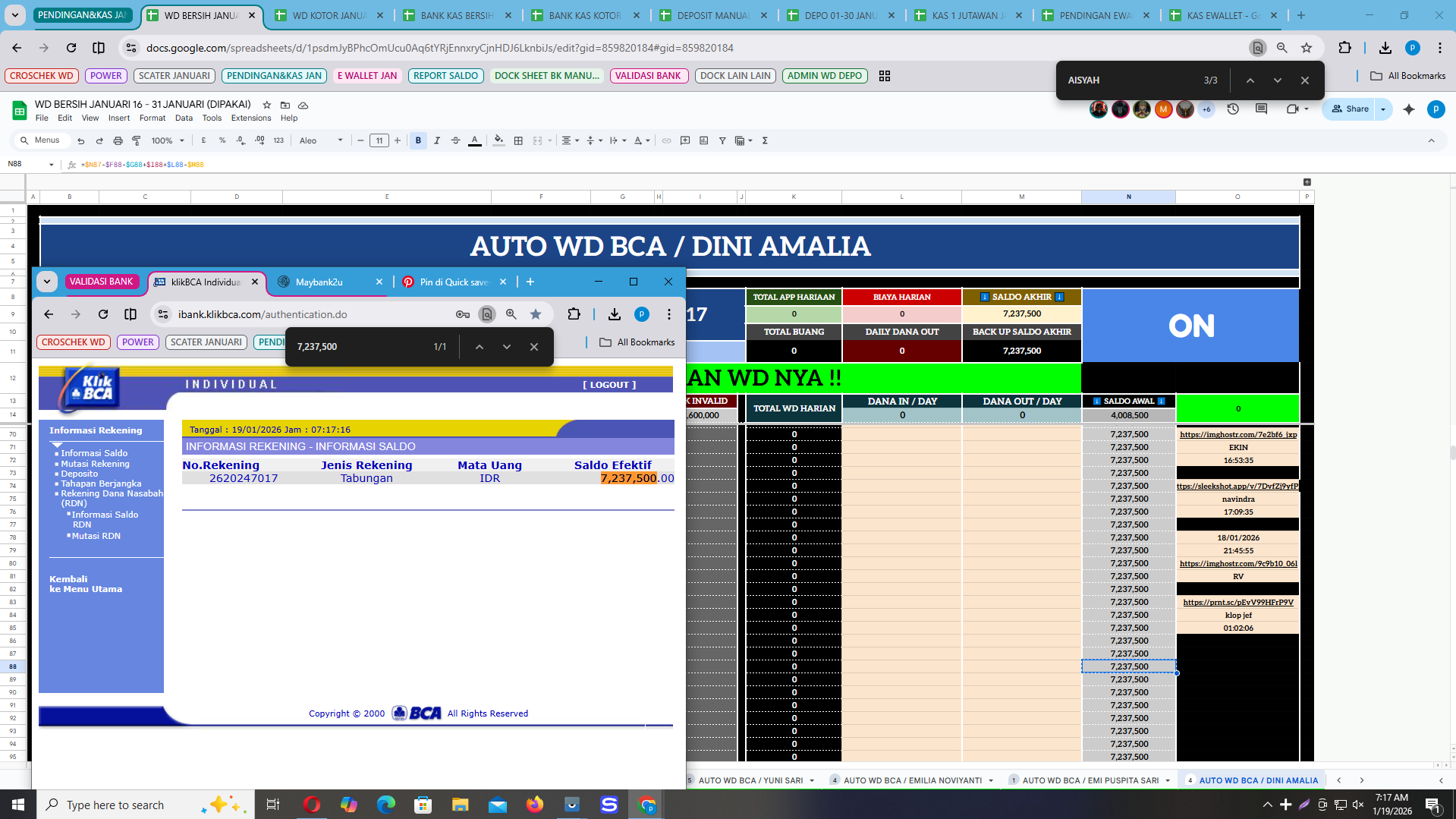Decrease decimal places in Sheets toolbar
The width and height of the screenshot is (1456, 819).
pos(241,140)
